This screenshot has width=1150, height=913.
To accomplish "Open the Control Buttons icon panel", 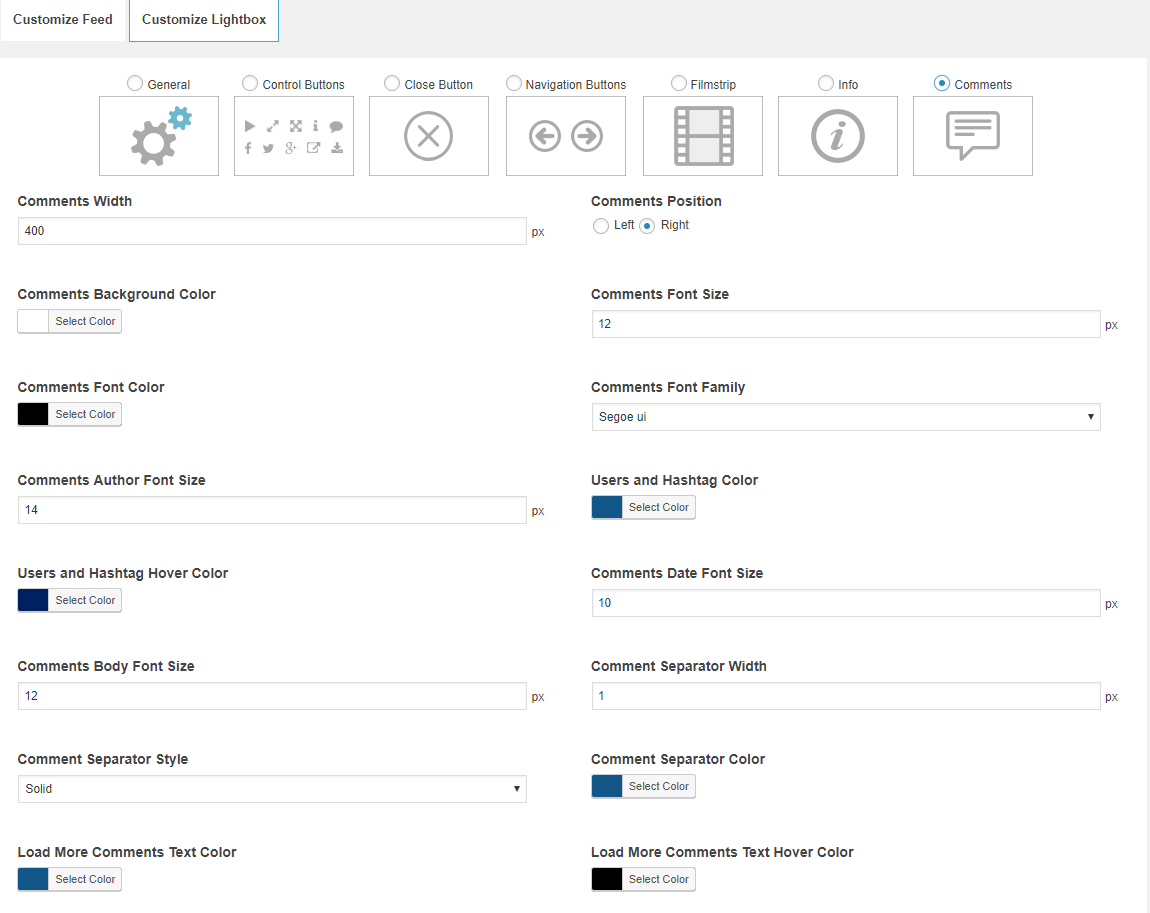I will tap(294, 136).
